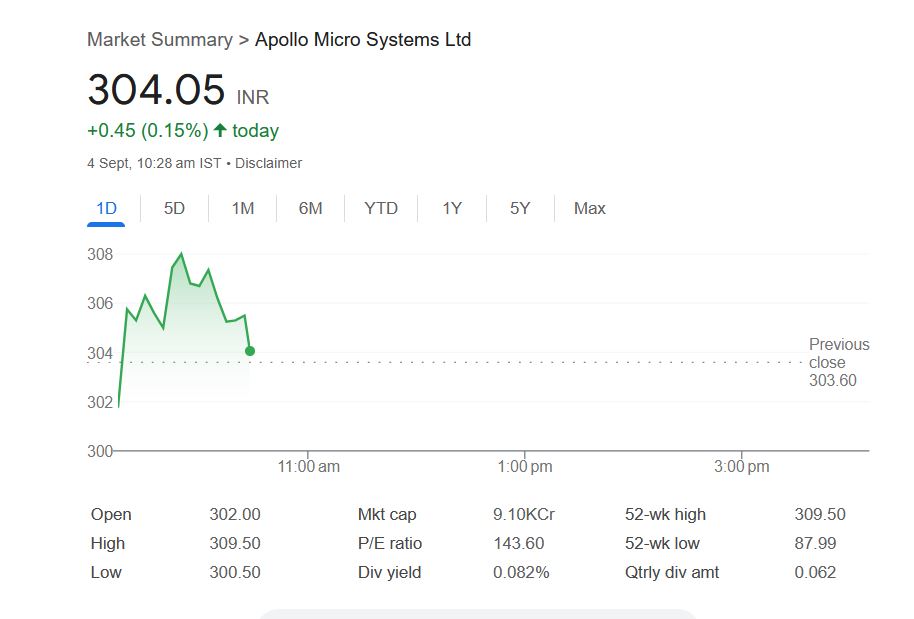Click the Apollo Micro Systems Ltd title

[363, 40]
